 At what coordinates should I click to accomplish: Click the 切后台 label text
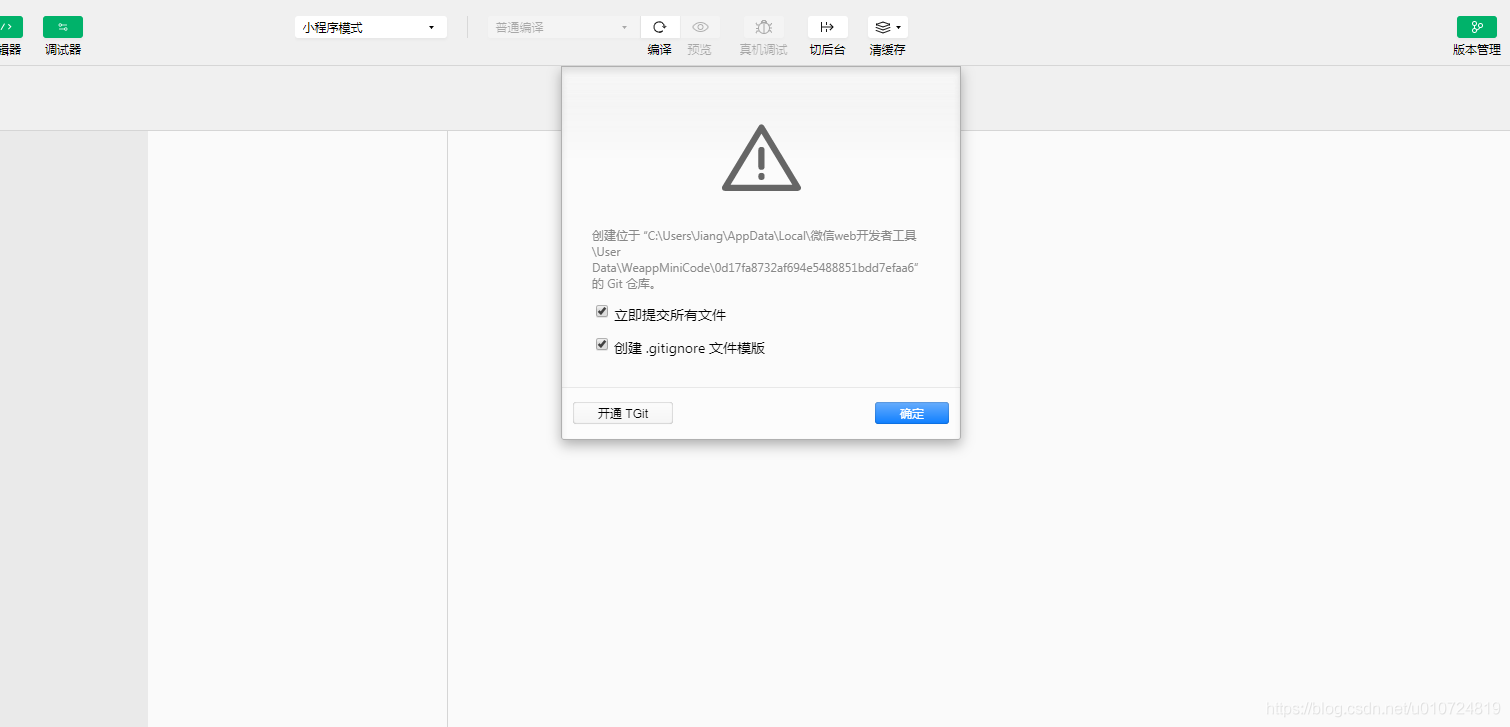(x=827, y=49)
